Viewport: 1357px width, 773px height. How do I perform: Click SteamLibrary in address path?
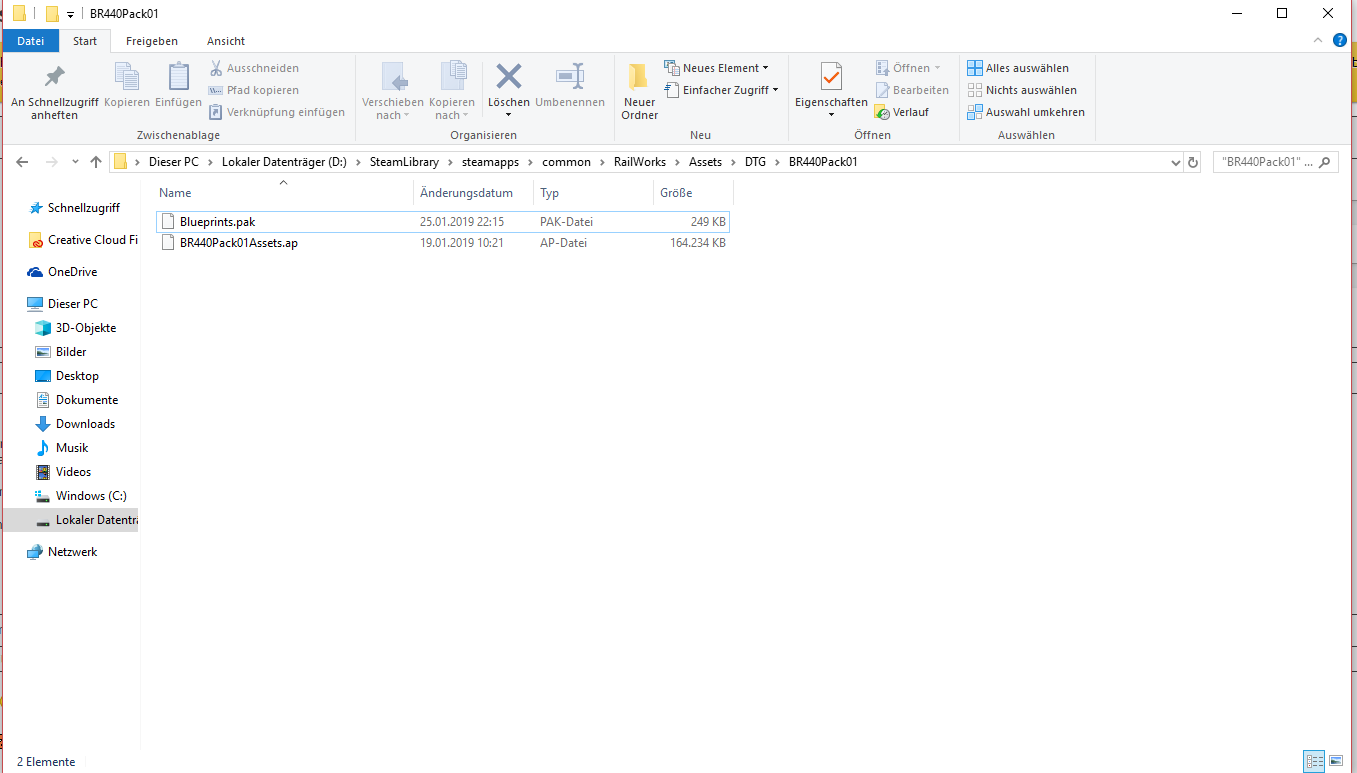(x=404, y=162)
